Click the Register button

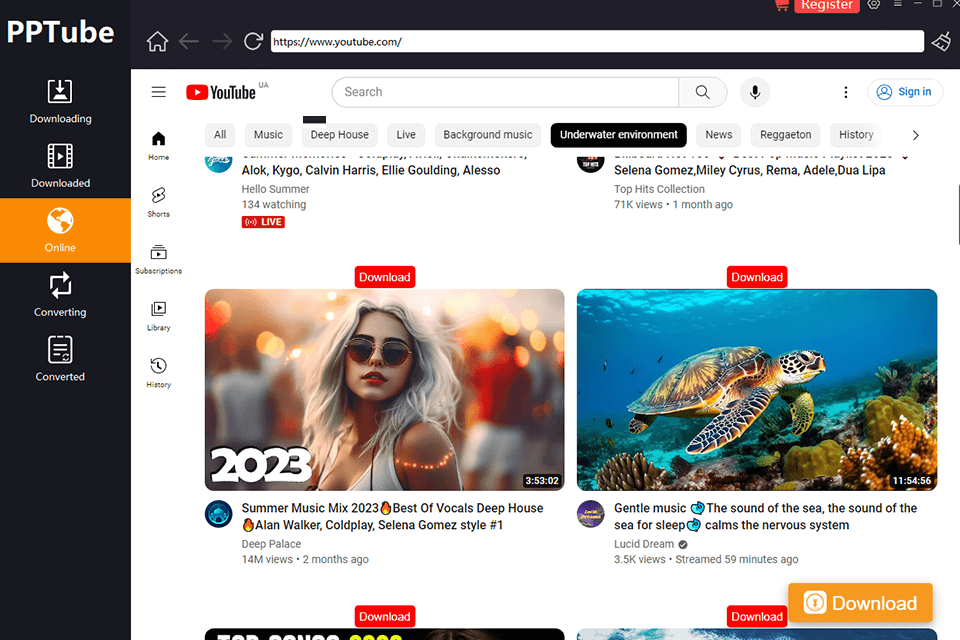click(x=827, y=6)
